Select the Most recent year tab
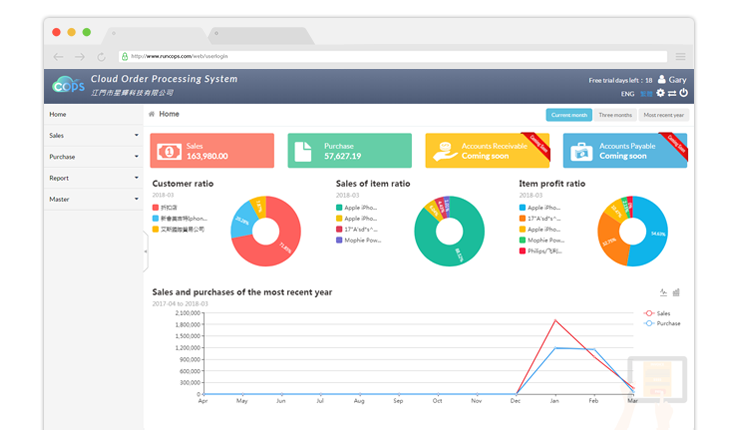Screen dimensions: 738x430 (x=663, y=115)
